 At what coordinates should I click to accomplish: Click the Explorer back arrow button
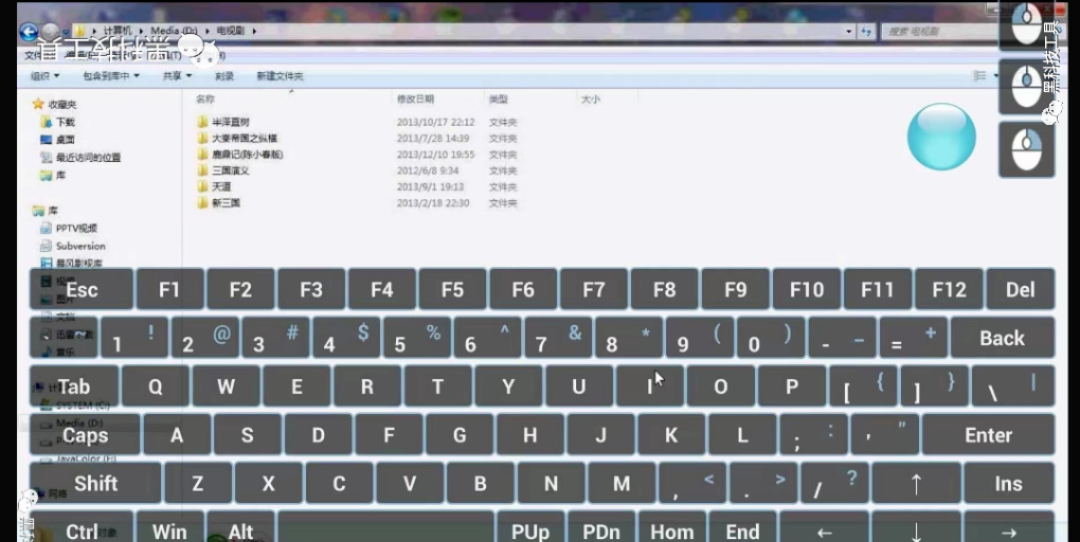pos(28,31)
